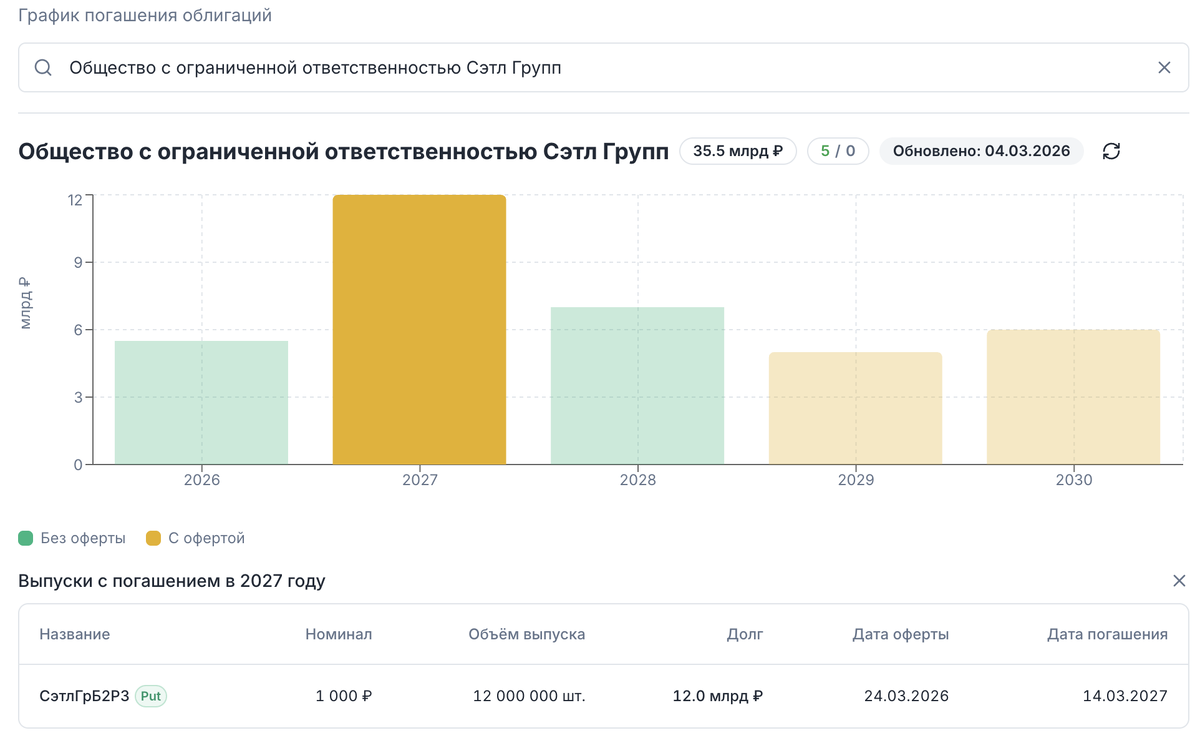Sort by Дата погашения column header
This screenshot has width=1200, height=738.
pyautogui.click(x=1107, y=634)
